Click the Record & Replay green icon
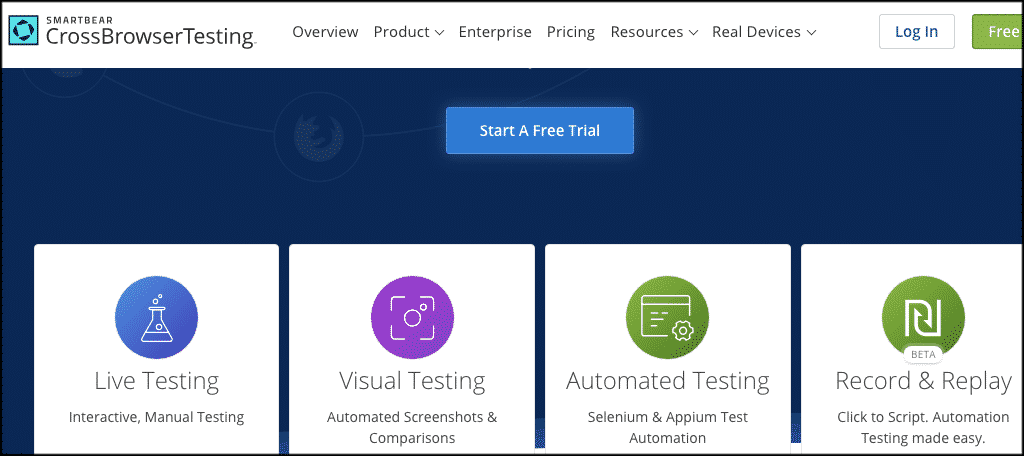Viewport: 1024px width, 456px height. (923, 318)
